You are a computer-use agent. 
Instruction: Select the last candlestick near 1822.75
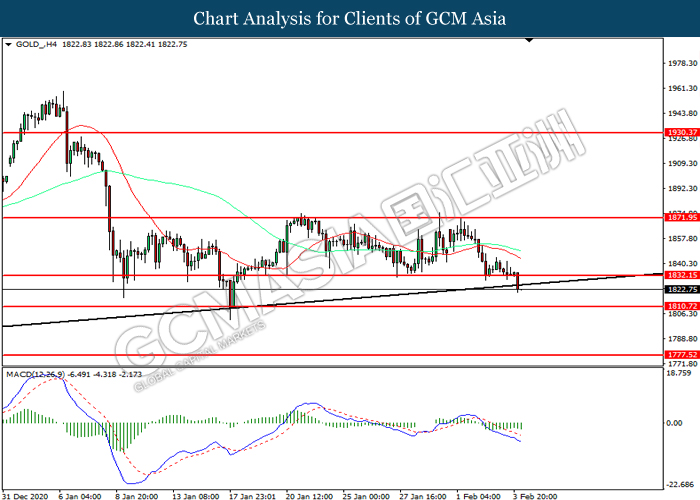pyautogui.click(x=518, y=281)
